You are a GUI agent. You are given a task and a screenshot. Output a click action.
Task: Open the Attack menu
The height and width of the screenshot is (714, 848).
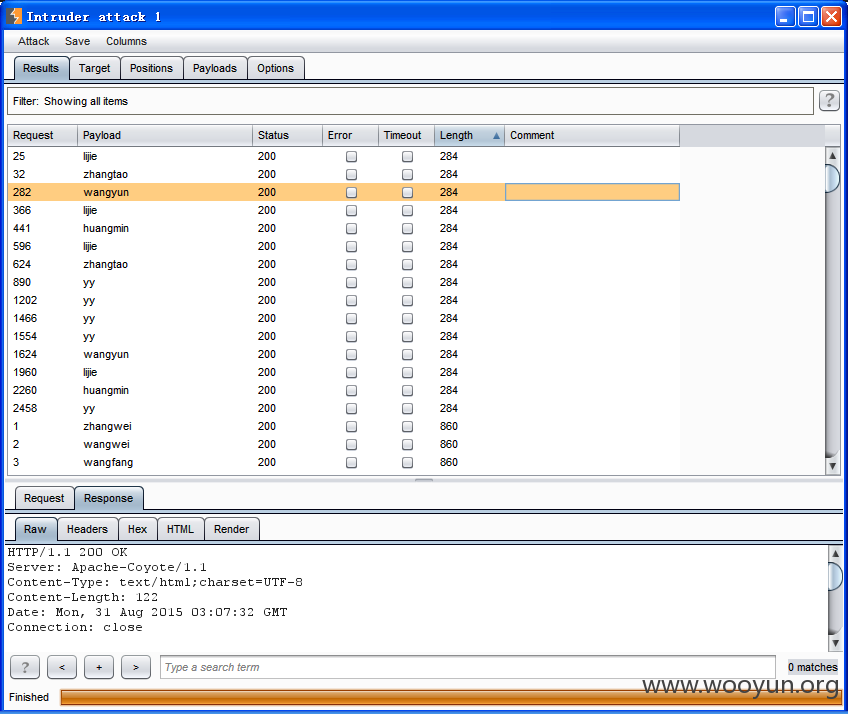tap(34, 41)
